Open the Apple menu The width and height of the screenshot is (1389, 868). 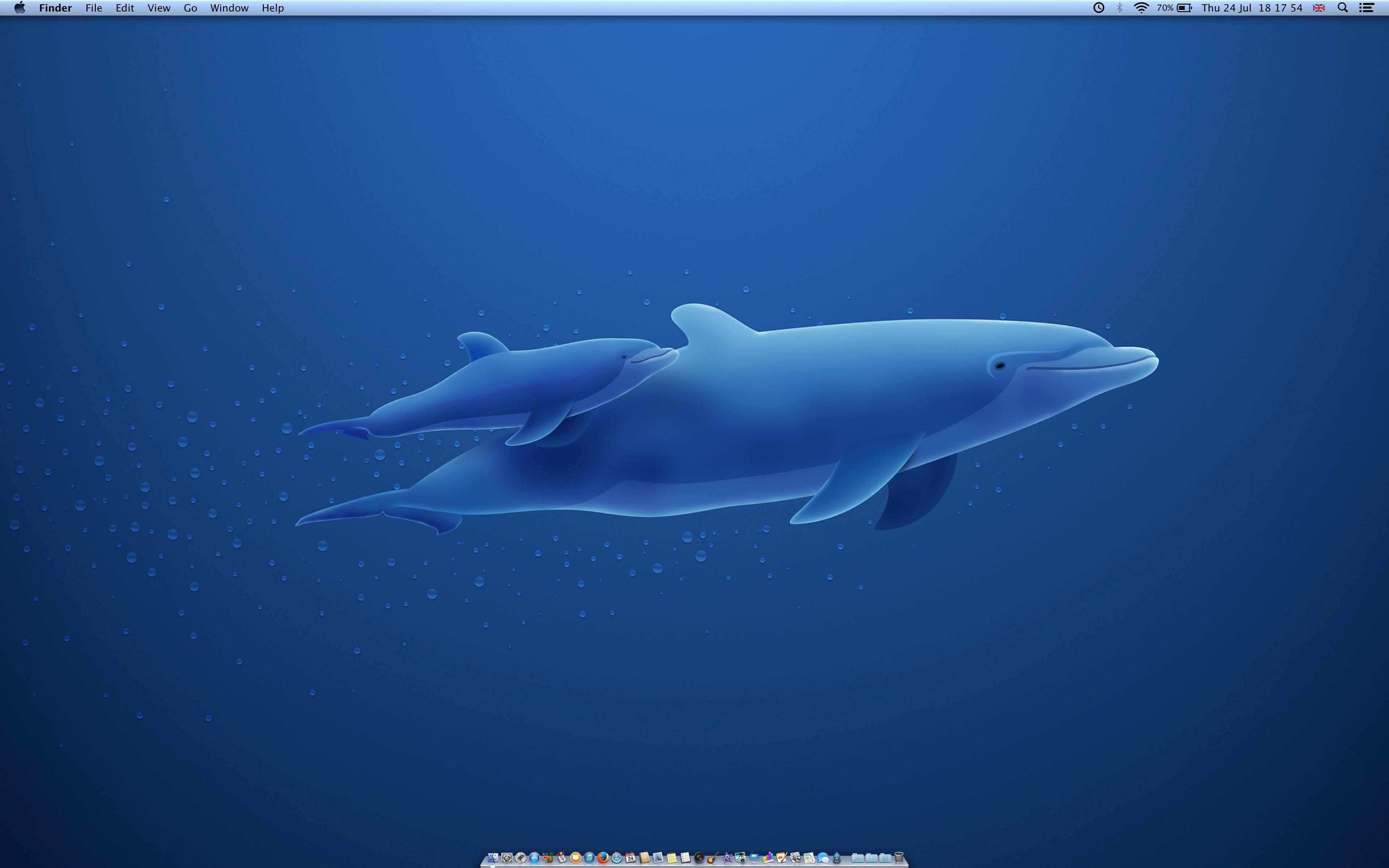coord(20,8)
